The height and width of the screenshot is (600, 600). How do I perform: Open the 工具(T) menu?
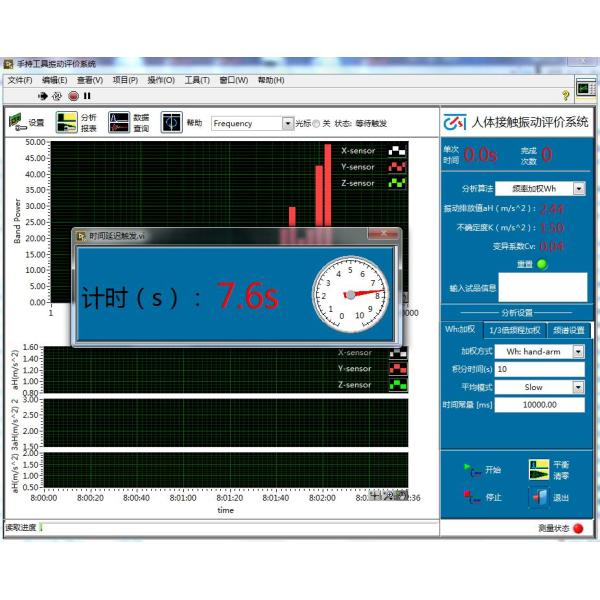pyautogui.click(x=197, y=80)
